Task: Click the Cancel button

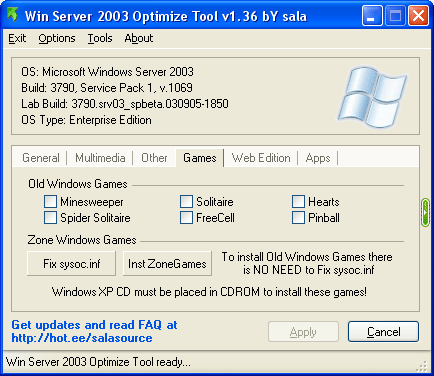Action: 383,332
